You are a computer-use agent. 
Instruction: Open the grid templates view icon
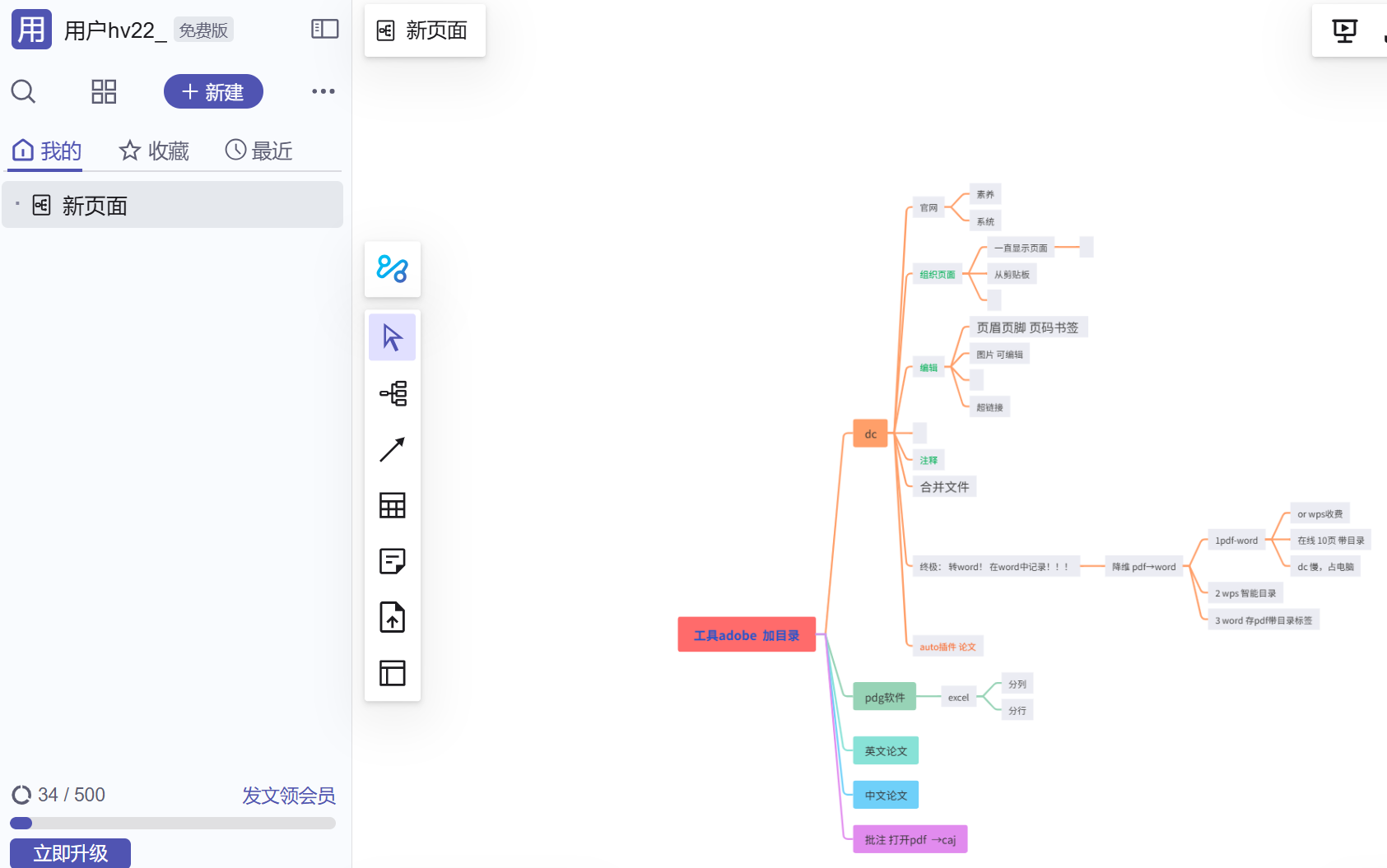click(104, 91)
